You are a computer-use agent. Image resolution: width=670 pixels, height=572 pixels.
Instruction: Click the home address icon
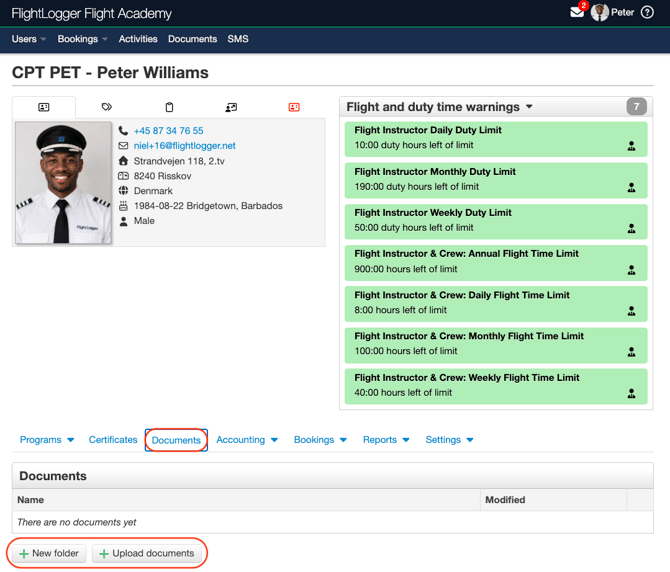click(123, 161)
